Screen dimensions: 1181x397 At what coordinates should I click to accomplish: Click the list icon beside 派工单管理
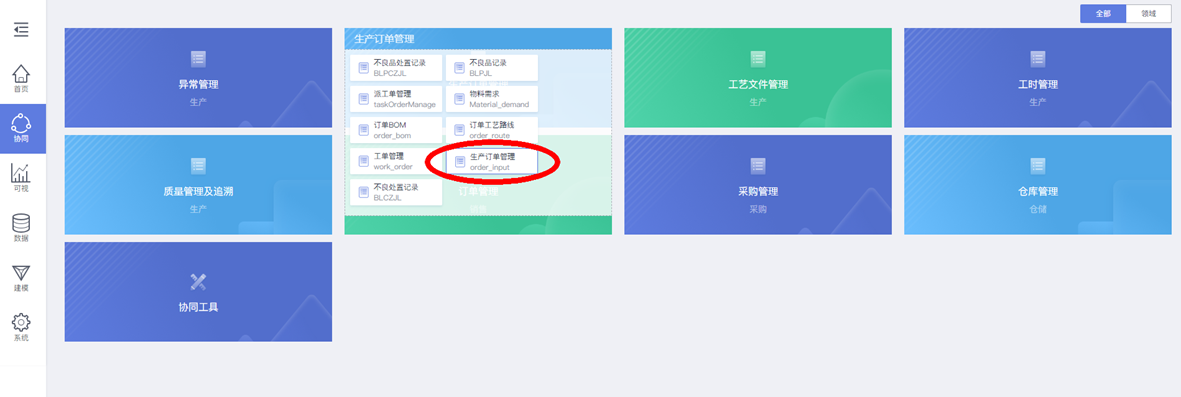click(363, 99)
